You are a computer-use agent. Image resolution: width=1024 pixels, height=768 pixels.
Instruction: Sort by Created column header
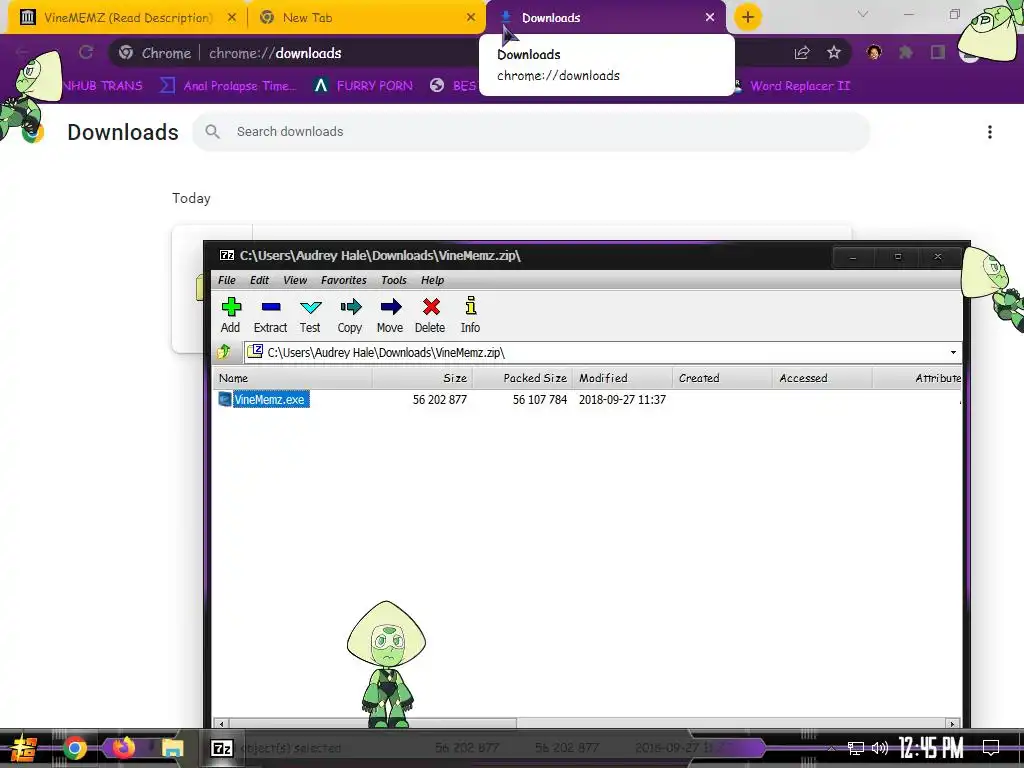click(722, 378)
